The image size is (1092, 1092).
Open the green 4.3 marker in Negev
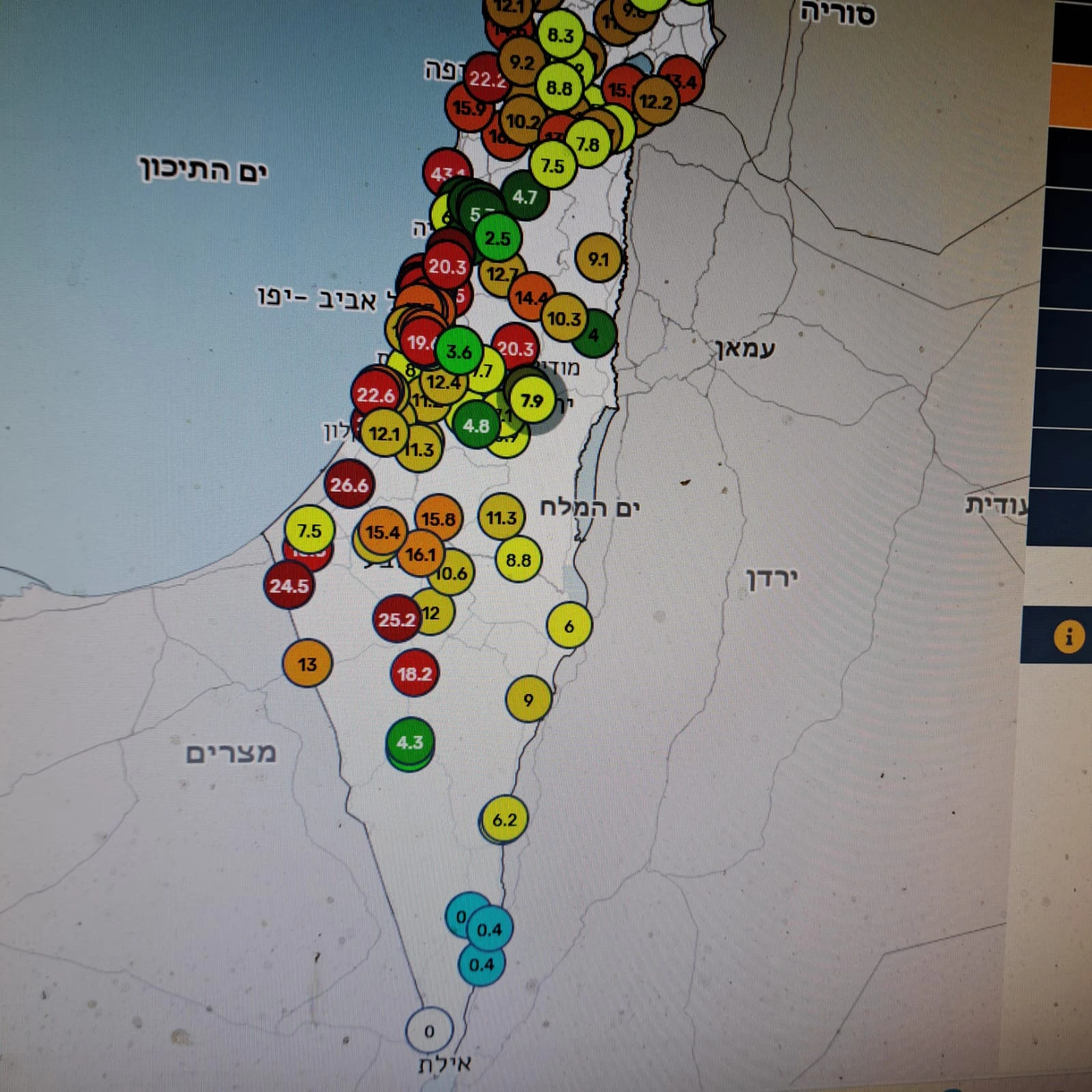point(410,743)
